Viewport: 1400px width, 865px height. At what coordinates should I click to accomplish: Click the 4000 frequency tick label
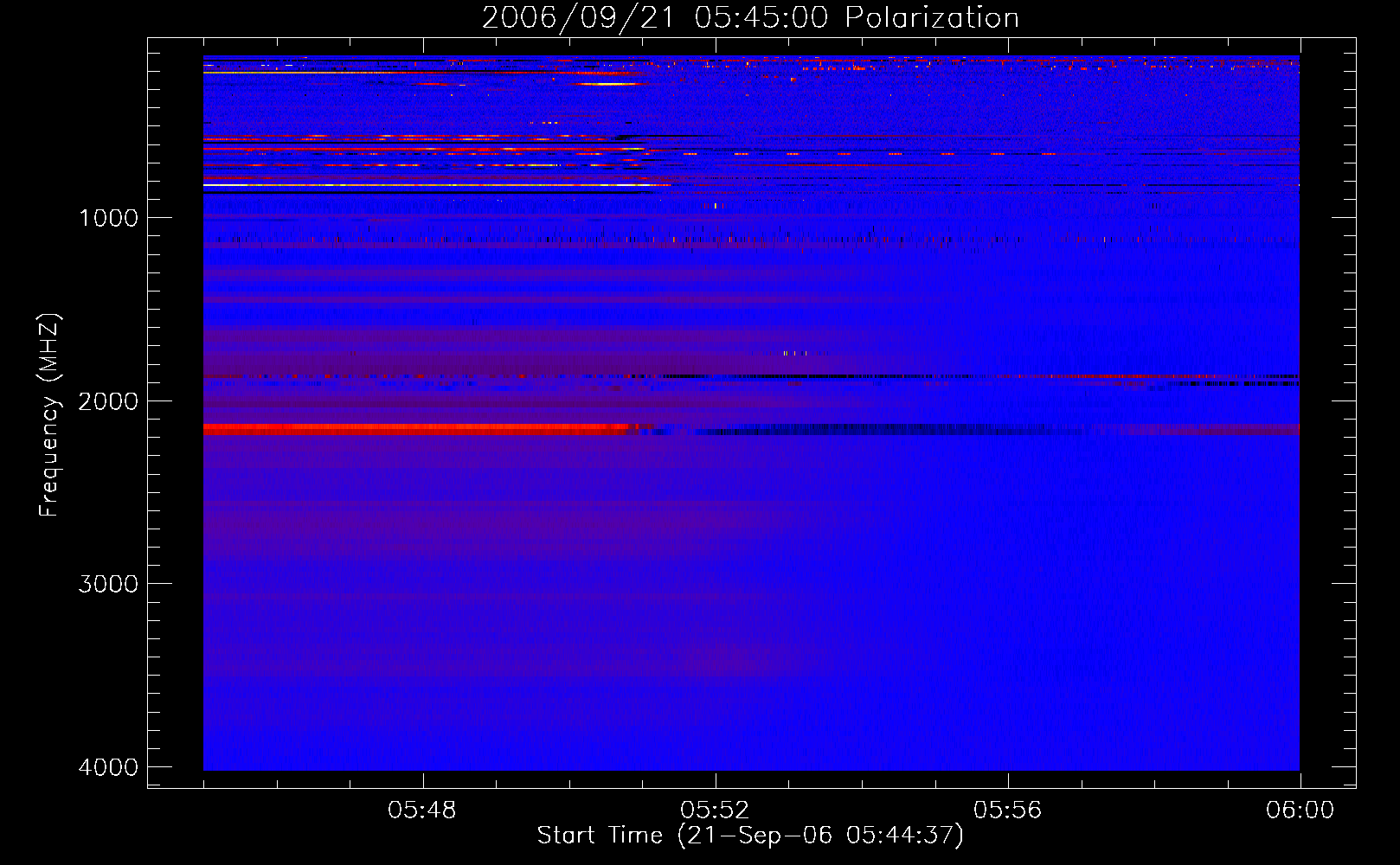click(108, 767)
